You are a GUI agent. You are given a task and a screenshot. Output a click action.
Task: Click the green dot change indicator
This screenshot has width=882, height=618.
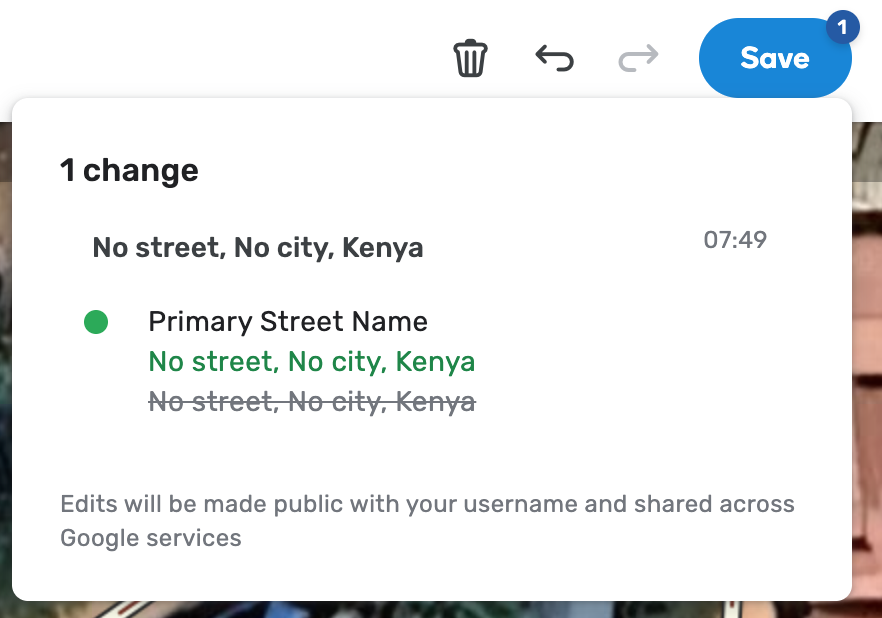pyautogui.click(x=96, y=322)
